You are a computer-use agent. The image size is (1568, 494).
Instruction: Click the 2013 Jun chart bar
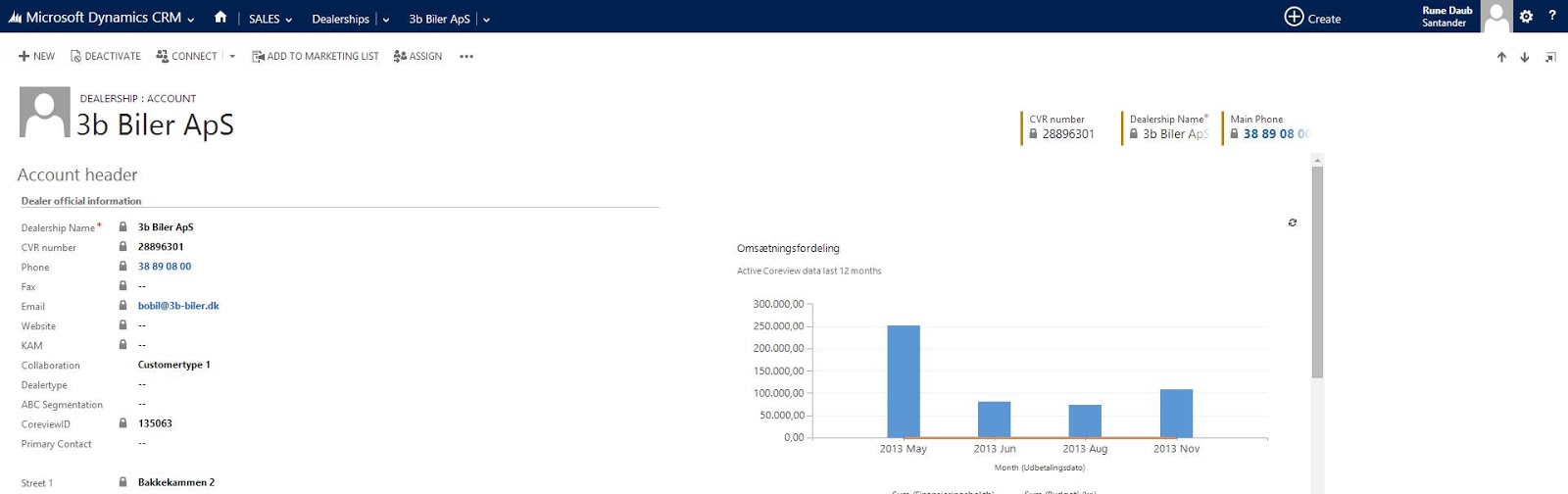point(994,420)
